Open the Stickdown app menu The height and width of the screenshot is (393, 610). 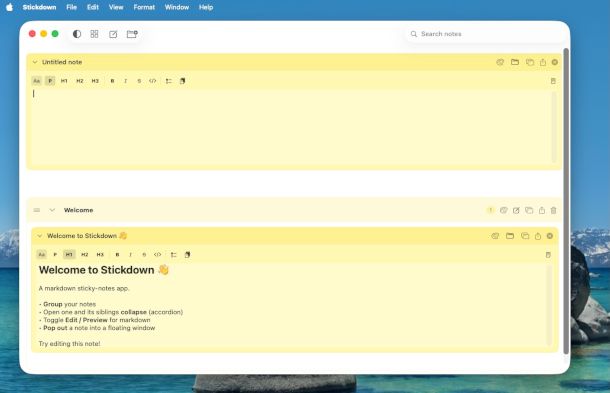(39, 7)
